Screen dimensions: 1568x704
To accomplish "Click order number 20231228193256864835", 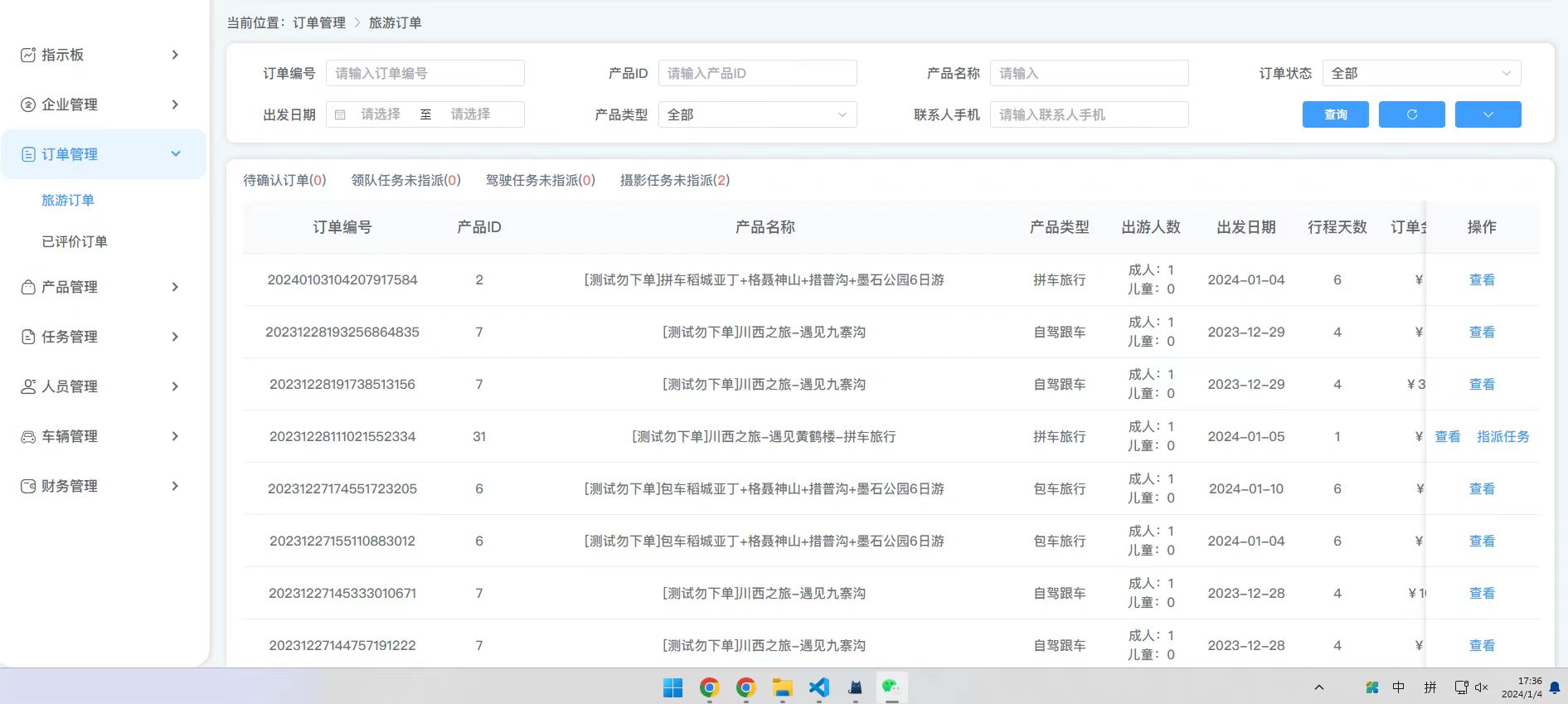I will [342, 332].
